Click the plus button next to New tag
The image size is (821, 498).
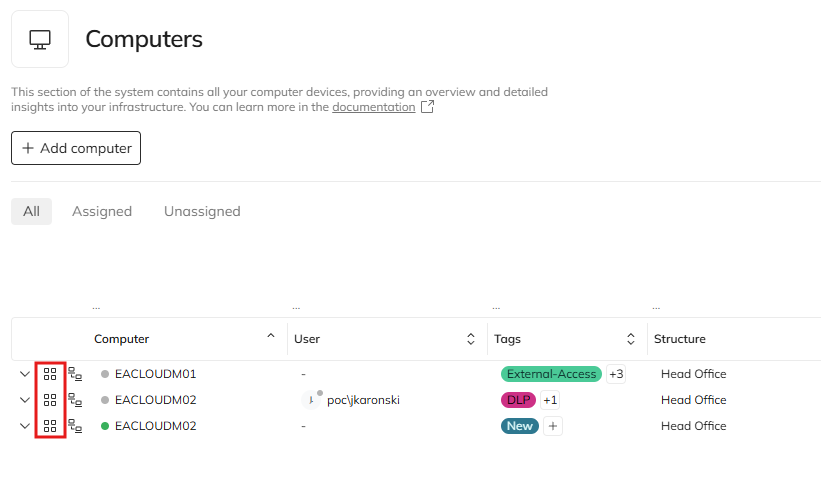coord(554,426)
